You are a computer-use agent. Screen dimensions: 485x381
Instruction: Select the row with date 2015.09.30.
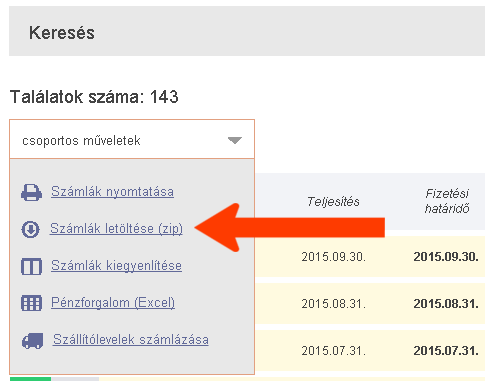tap(370, 257)
